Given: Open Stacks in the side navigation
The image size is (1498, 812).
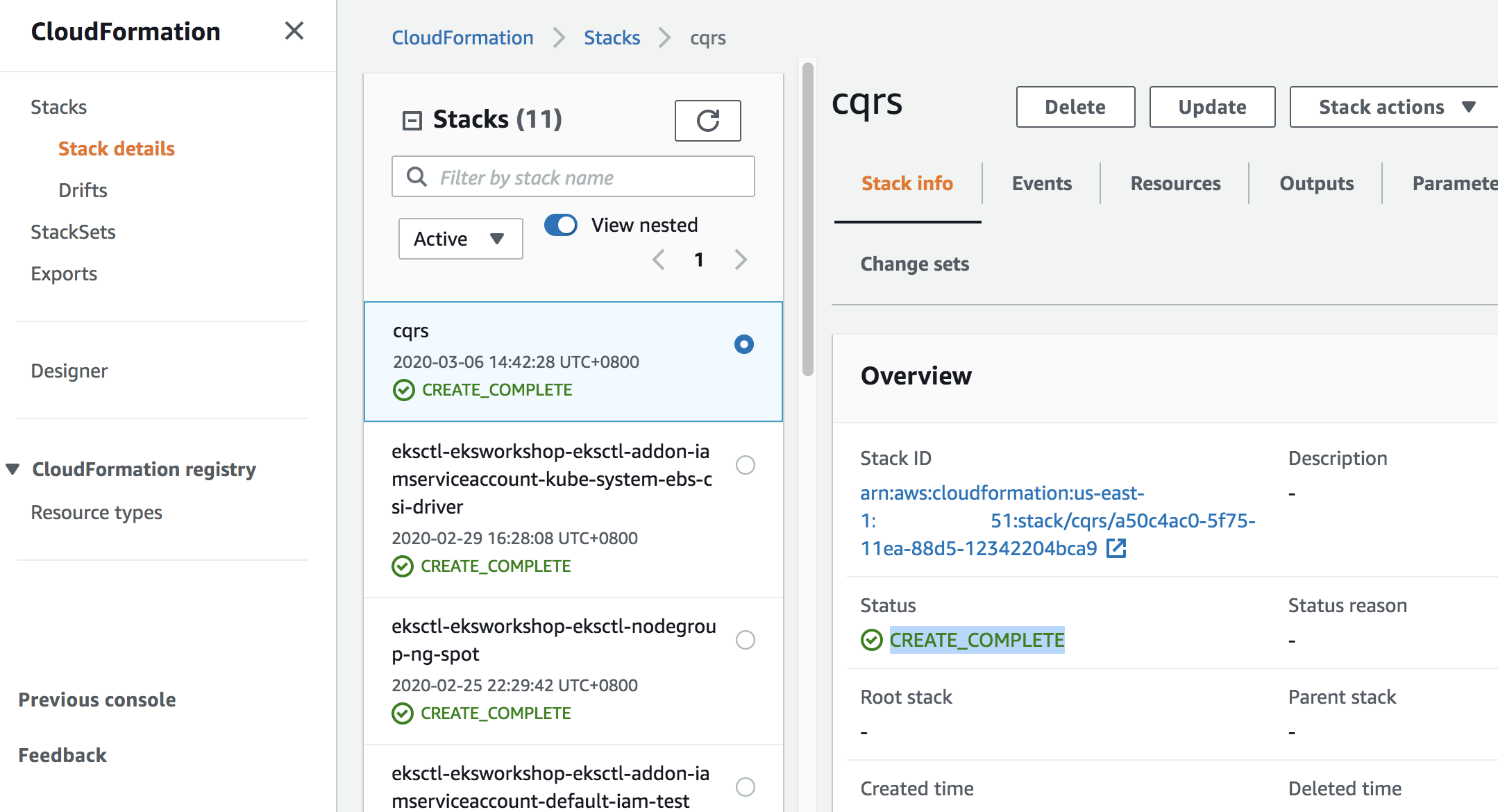Looking at the screenshot, I should pyautogui.click(x=58, y=107).
